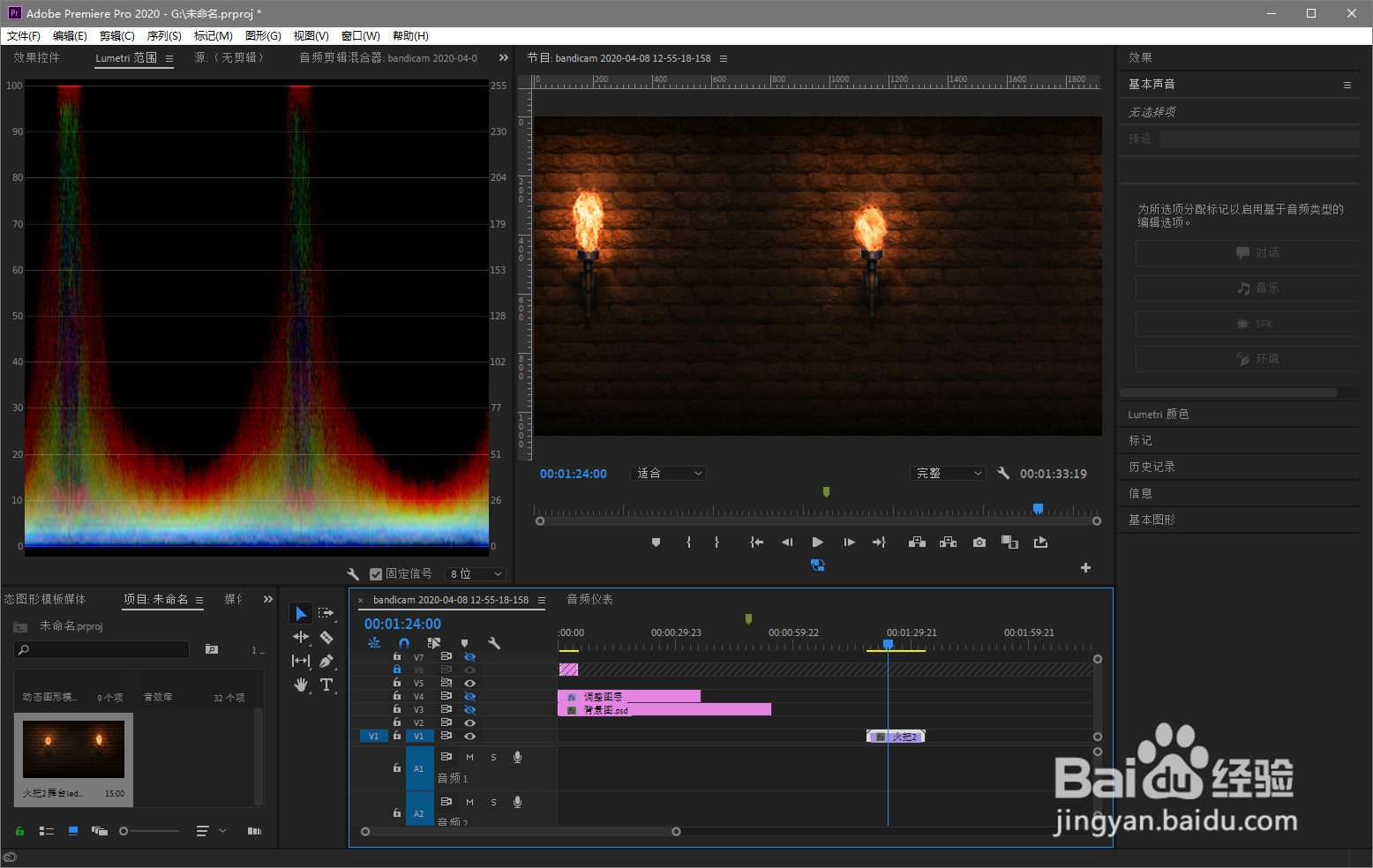The image size is (1373, 868).
Task: Open the 窗口(W) menu
Action: [x=360, y=36]
